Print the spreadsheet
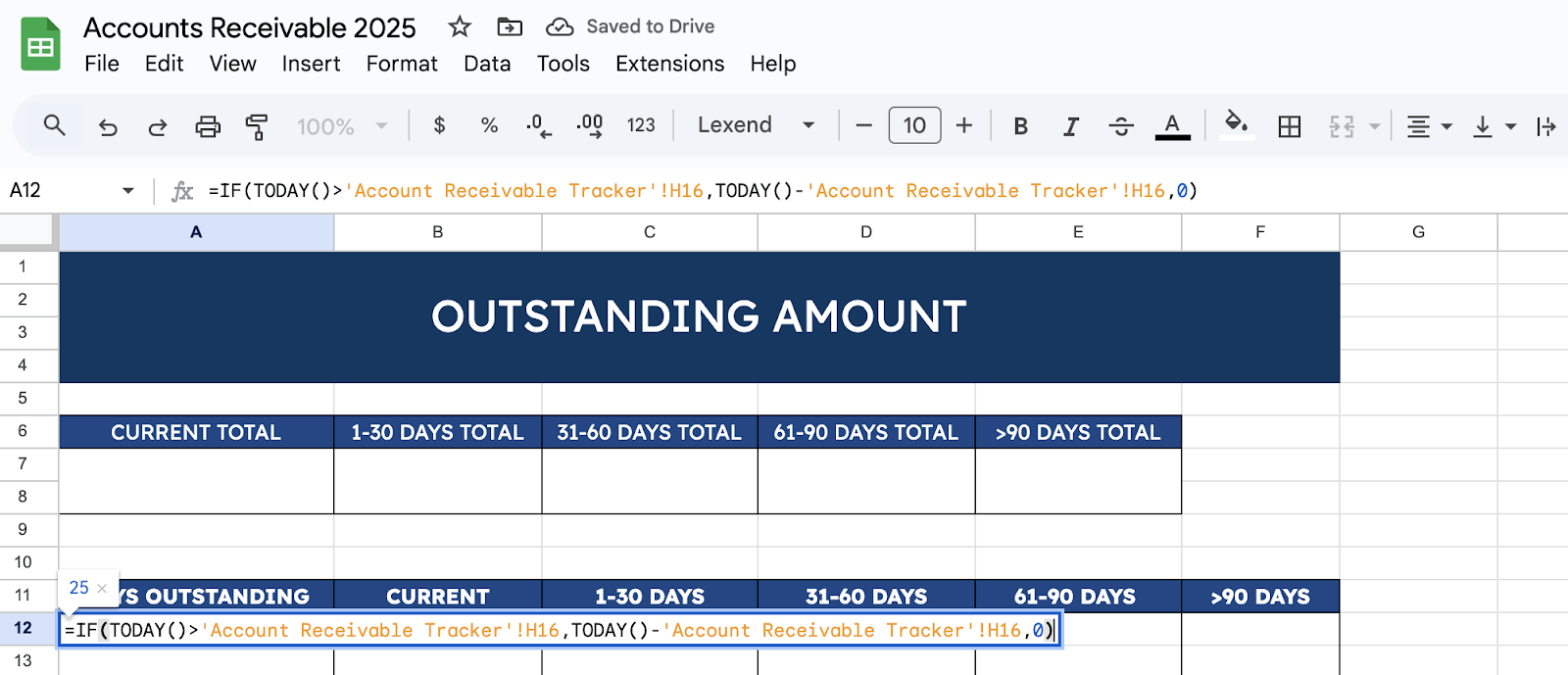Viewport: 1568px width, 675px height. [x=208, y=126]
